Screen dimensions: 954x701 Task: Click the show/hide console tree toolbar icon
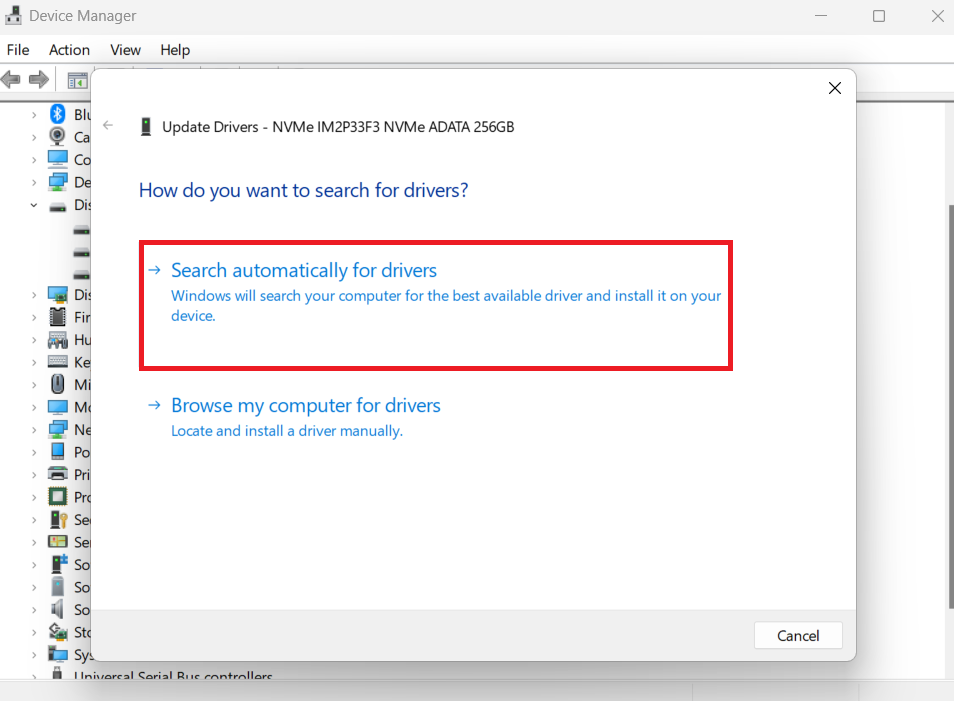[x=77, y=80]
